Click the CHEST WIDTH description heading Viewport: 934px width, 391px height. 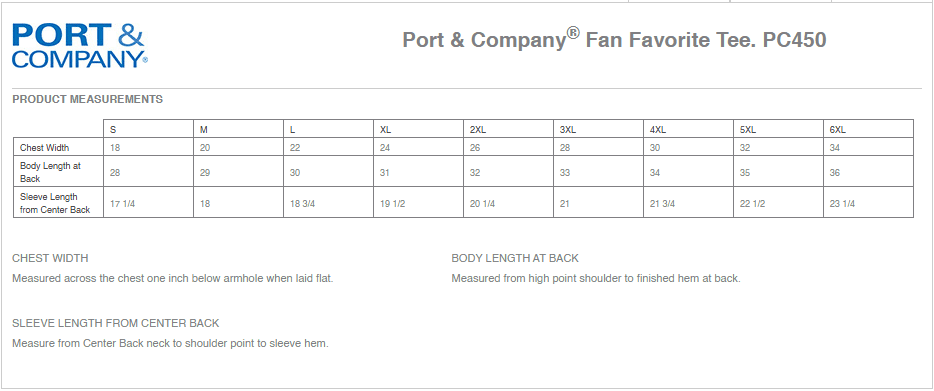click(50, 258)
